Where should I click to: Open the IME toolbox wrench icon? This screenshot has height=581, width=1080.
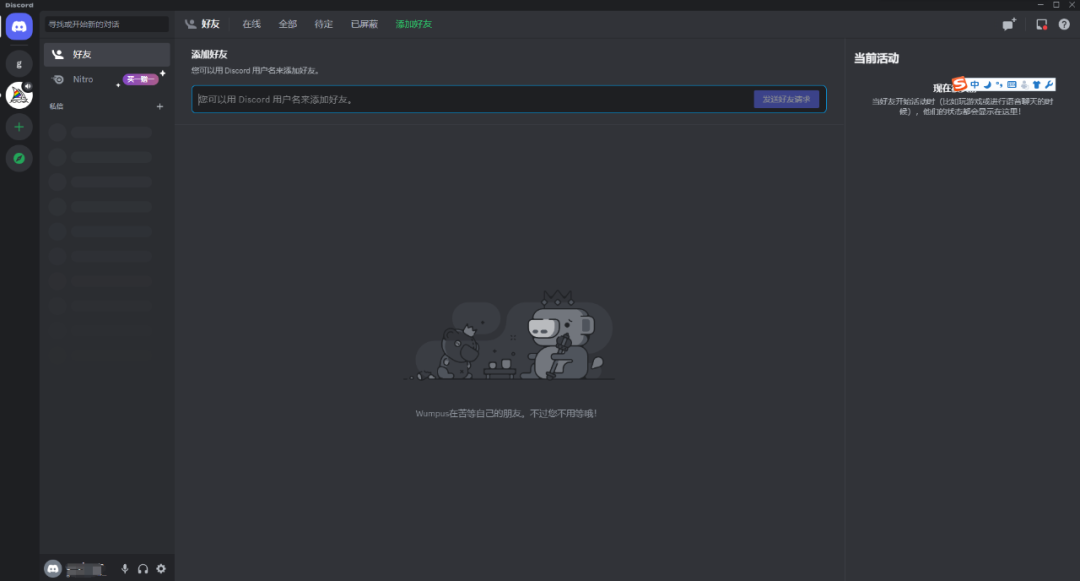(x=1049, y=85)
